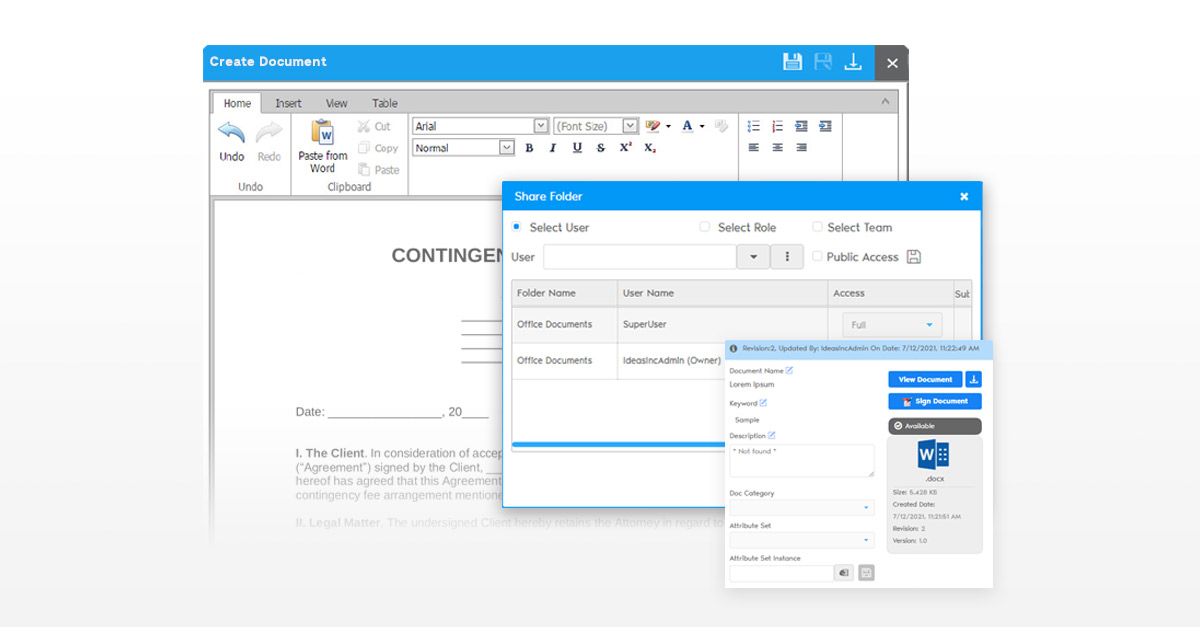Click download icon beside View Document
This screenshot has width=1200, height=627.
(974, 380)
